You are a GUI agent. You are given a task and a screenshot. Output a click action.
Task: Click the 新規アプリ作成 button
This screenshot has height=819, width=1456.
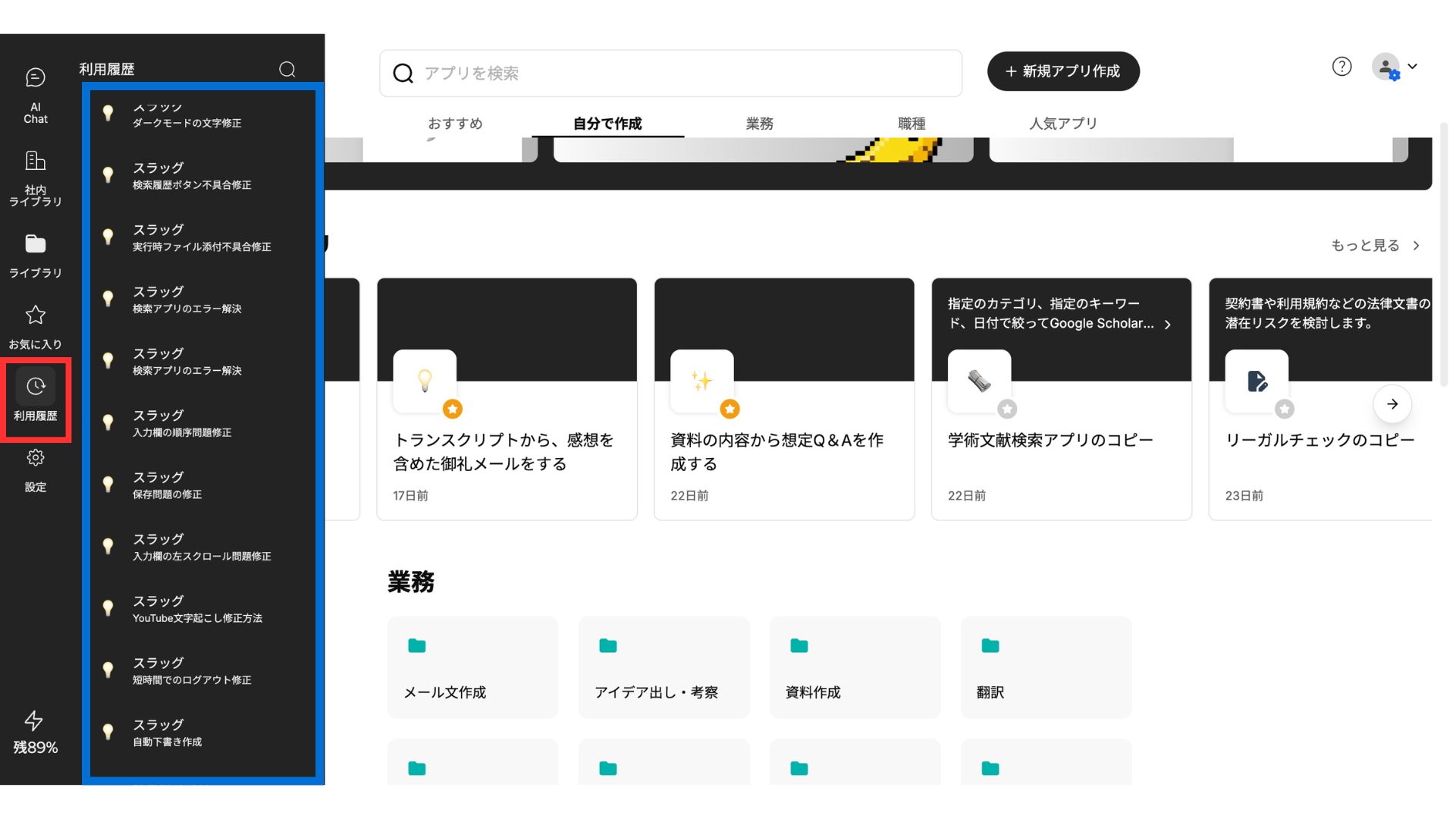1062,71
